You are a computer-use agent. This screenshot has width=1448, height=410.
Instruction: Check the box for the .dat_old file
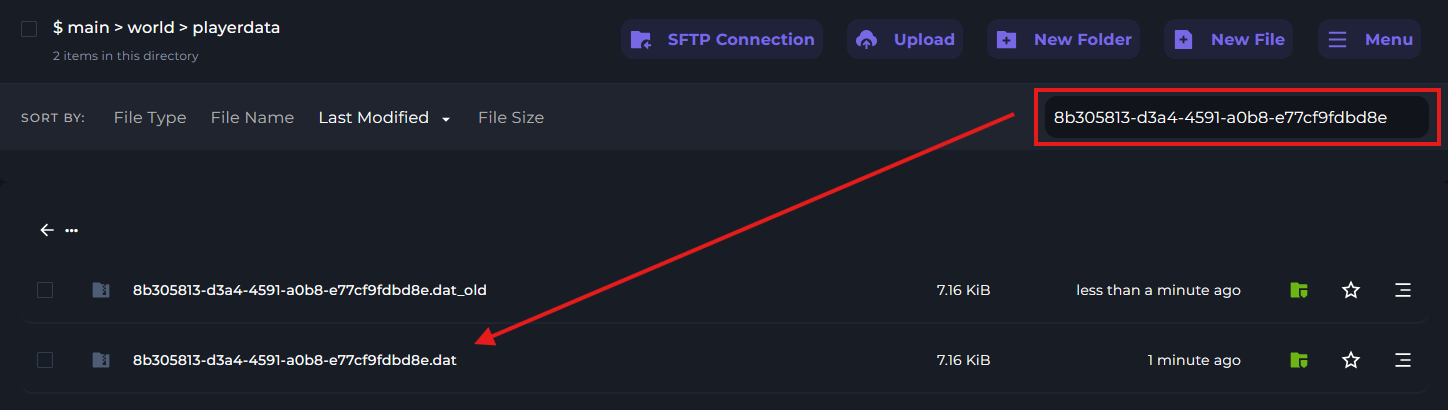(45, 291)
